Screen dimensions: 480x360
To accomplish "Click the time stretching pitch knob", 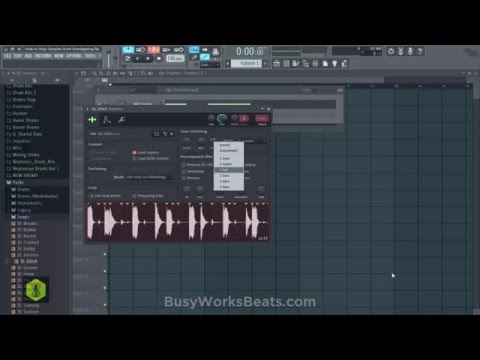I will pyautogui.click(x=187, y=141).
